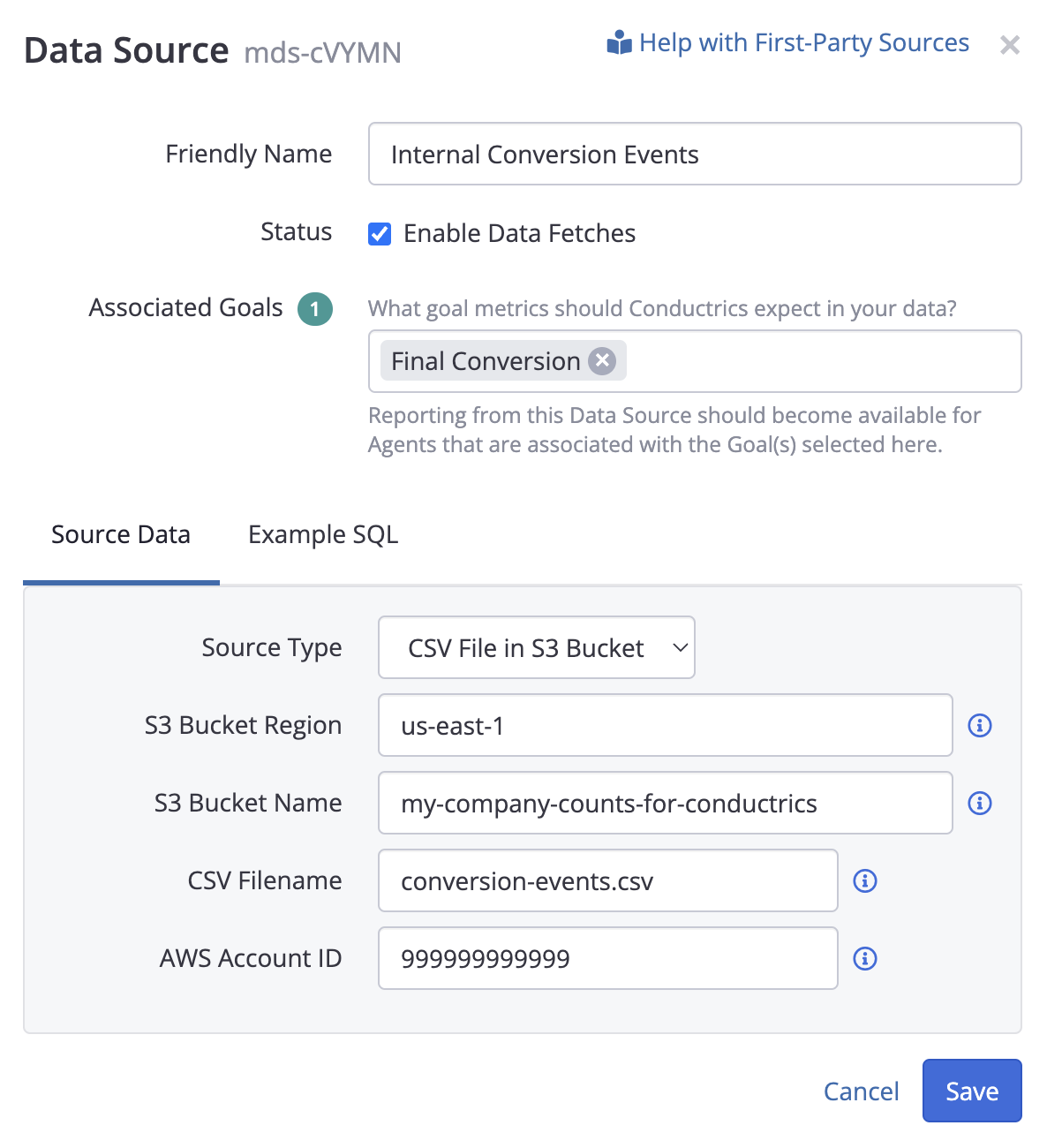Uncheck Enable Data Fetches checkbox
Viewport: 1047px width, 1148px height.
coord(380,234)
